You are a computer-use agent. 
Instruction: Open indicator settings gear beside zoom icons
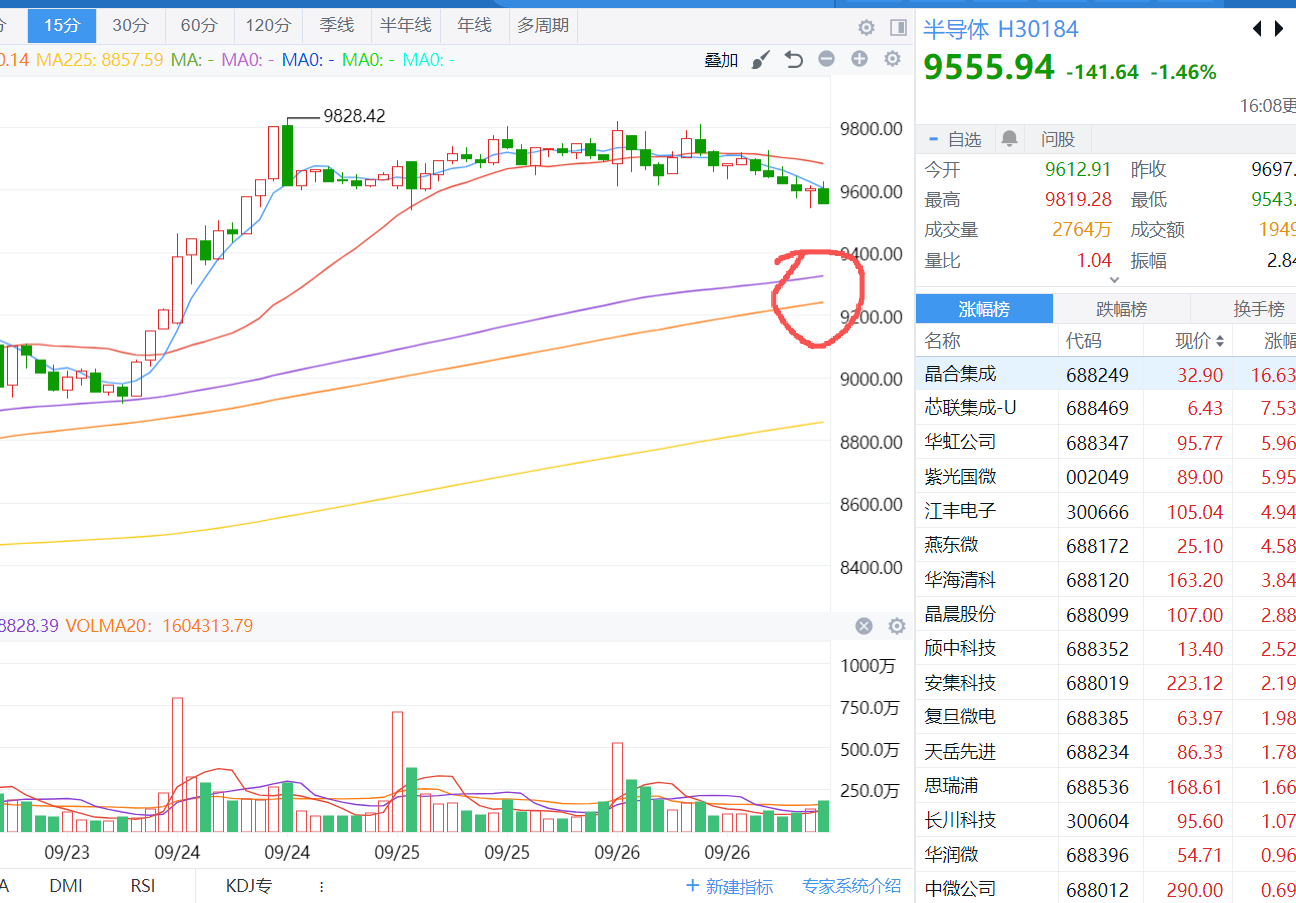tap(892, 60)
